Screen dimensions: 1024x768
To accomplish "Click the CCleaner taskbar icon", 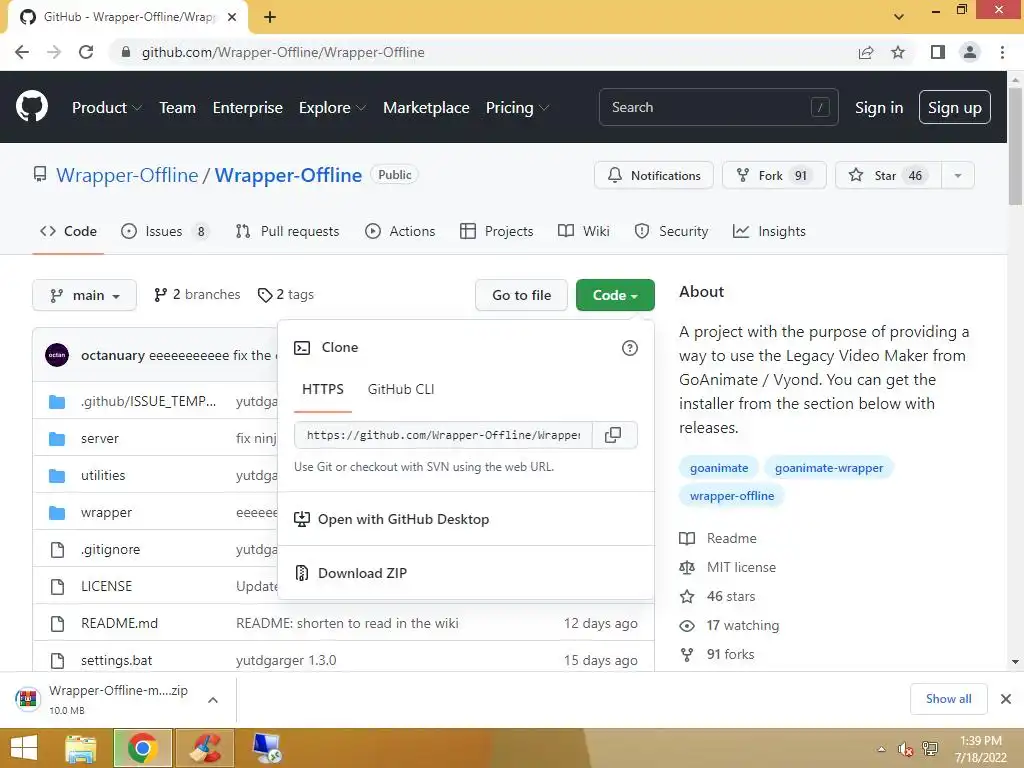I will [x=205, y=748].
